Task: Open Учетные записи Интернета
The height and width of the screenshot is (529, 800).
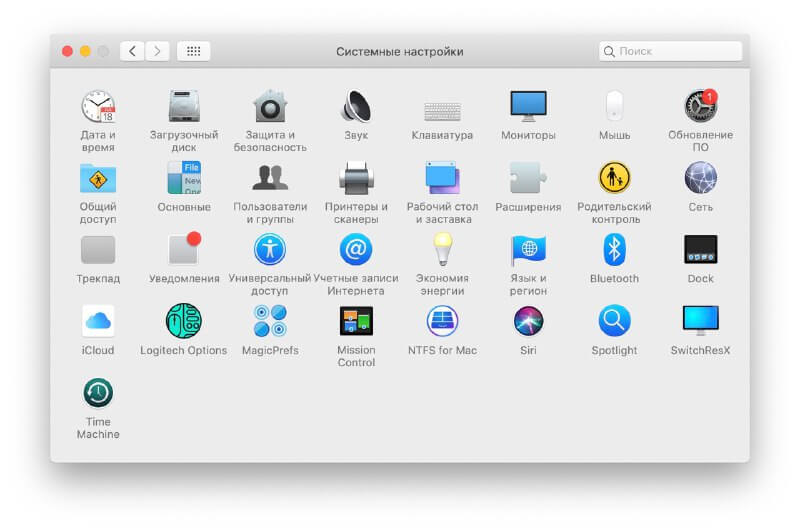Action: click(356, 249)
